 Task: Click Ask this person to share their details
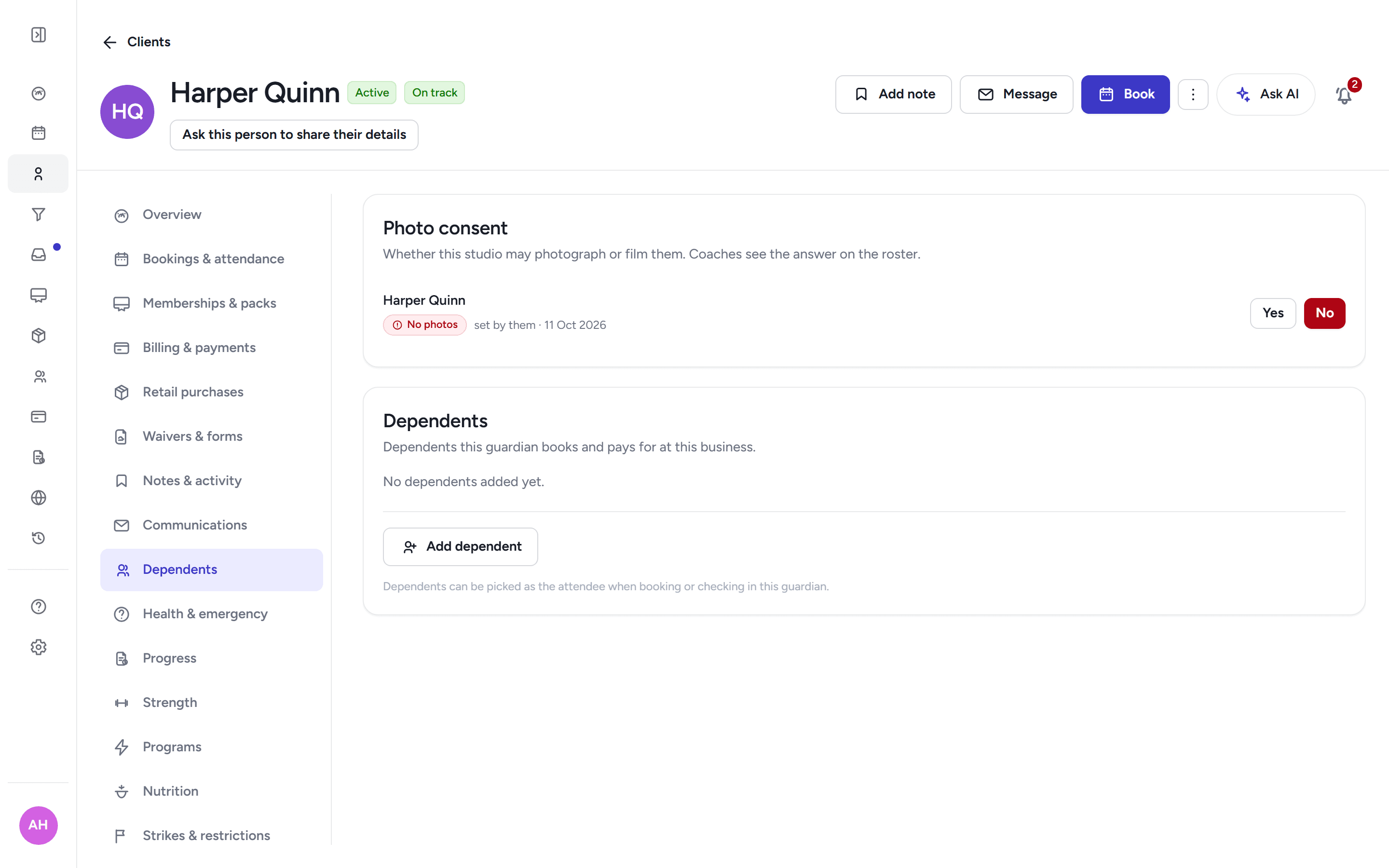294,135
